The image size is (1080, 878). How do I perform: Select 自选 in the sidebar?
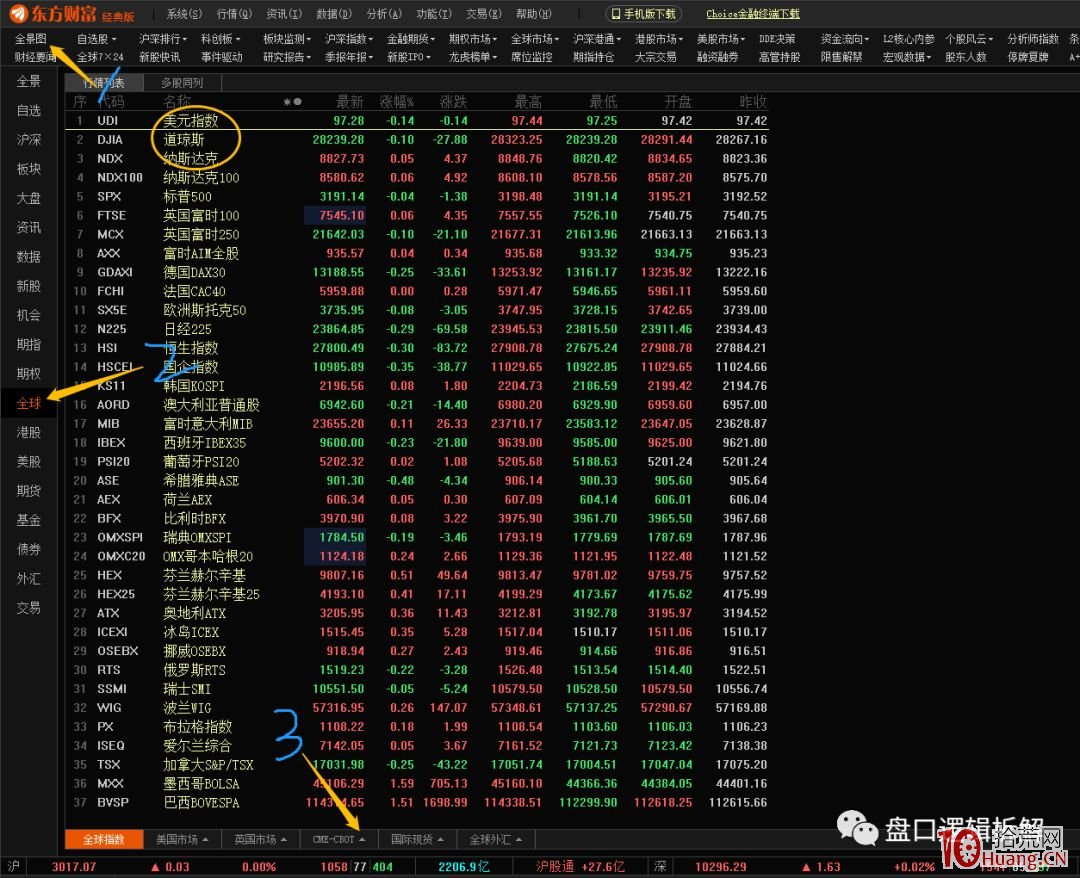point(28,110)
